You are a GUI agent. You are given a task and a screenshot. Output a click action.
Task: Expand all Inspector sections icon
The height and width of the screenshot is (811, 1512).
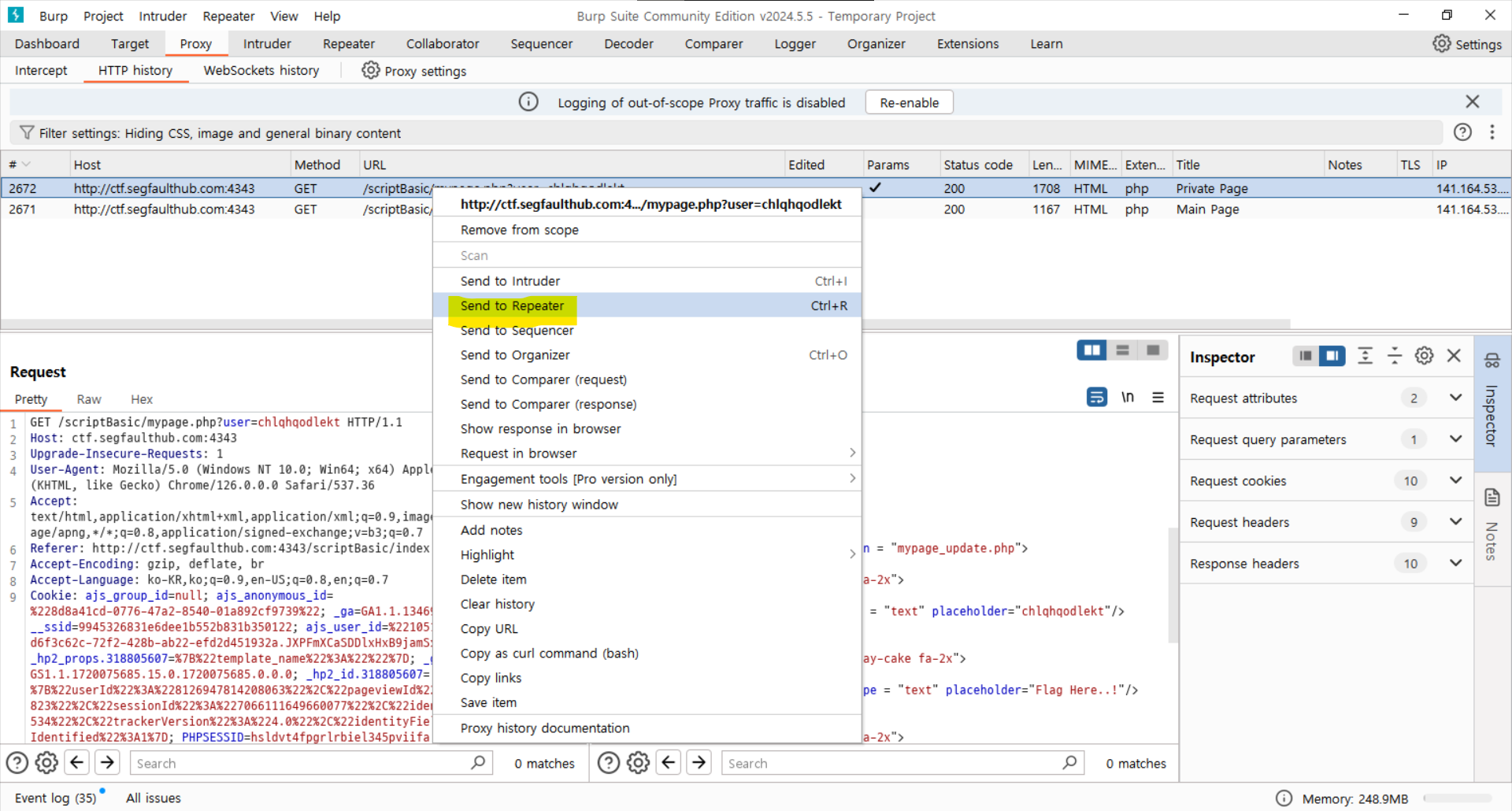1365,356
